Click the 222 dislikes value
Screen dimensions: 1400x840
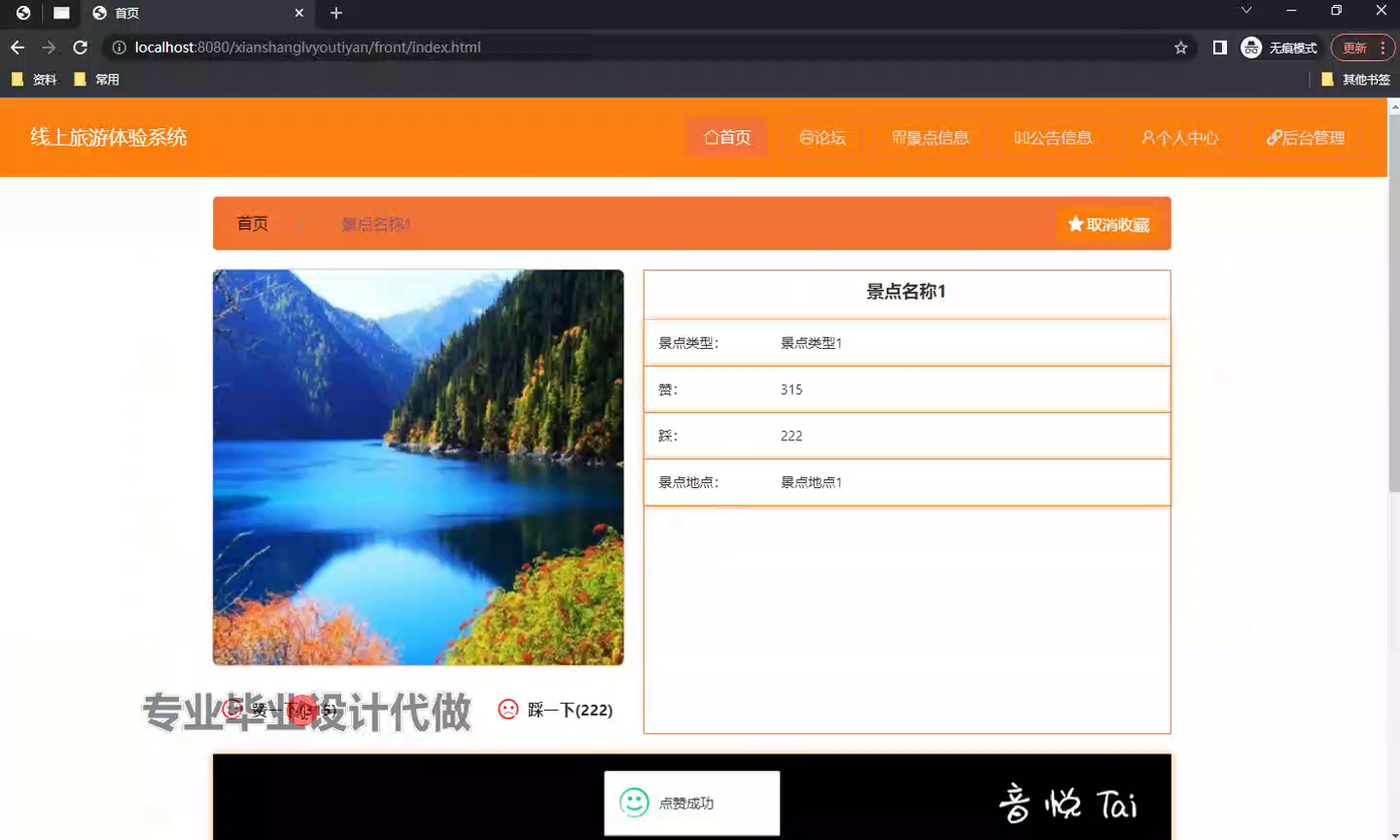[791, 436]
